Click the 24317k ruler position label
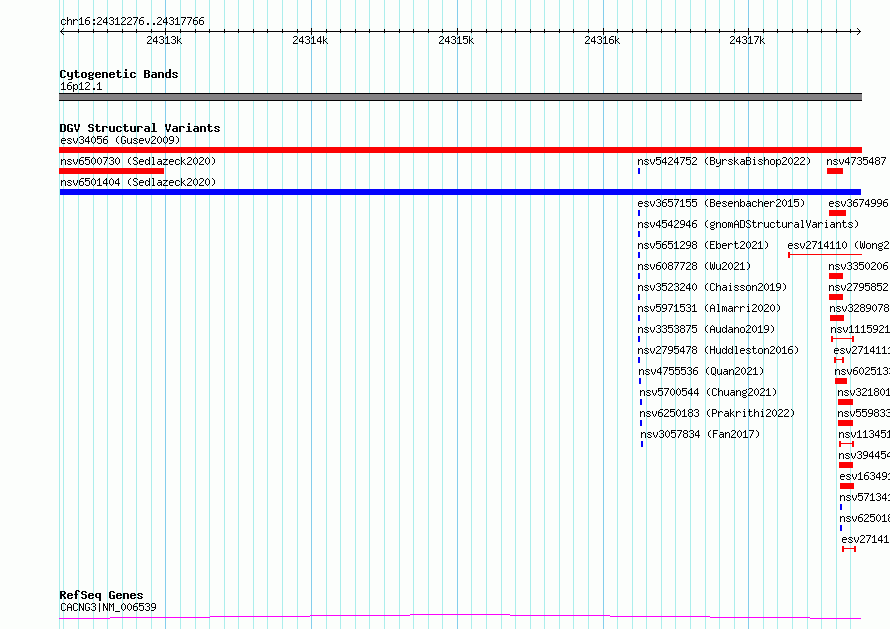Image resolution: width=890 pixels, height=629 pixels. 747,40
